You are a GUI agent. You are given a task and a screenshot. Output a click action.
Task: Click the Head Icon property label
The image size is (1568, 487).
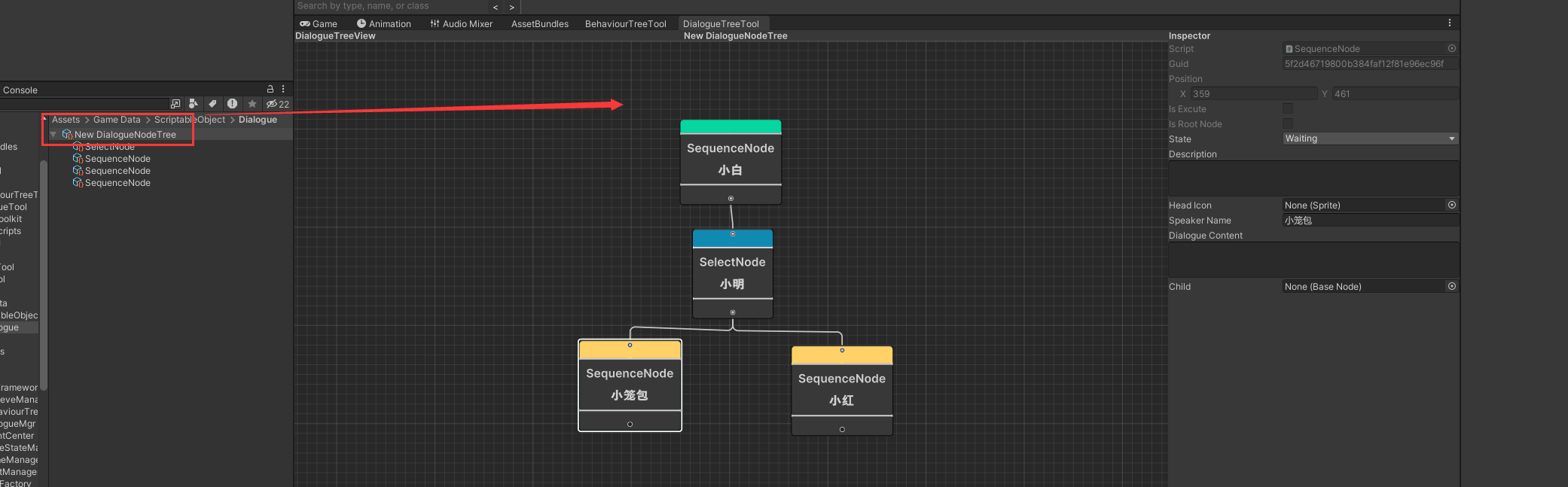point(1190,205)
